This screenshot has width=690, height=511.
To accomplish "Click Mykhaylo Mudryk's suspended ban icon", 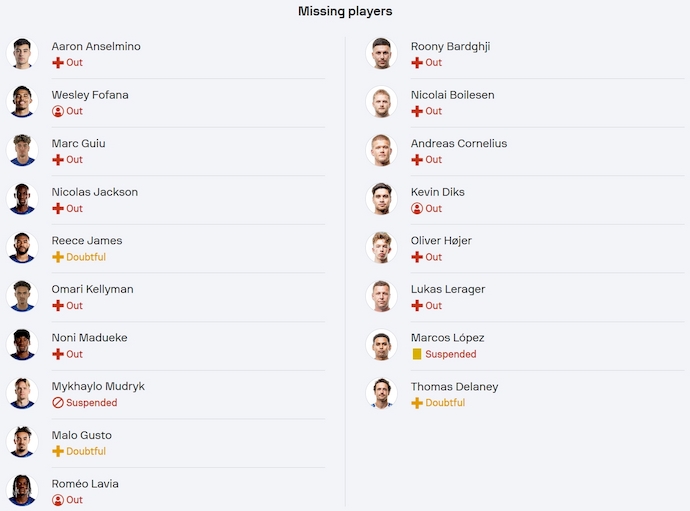I will point(58,403).
